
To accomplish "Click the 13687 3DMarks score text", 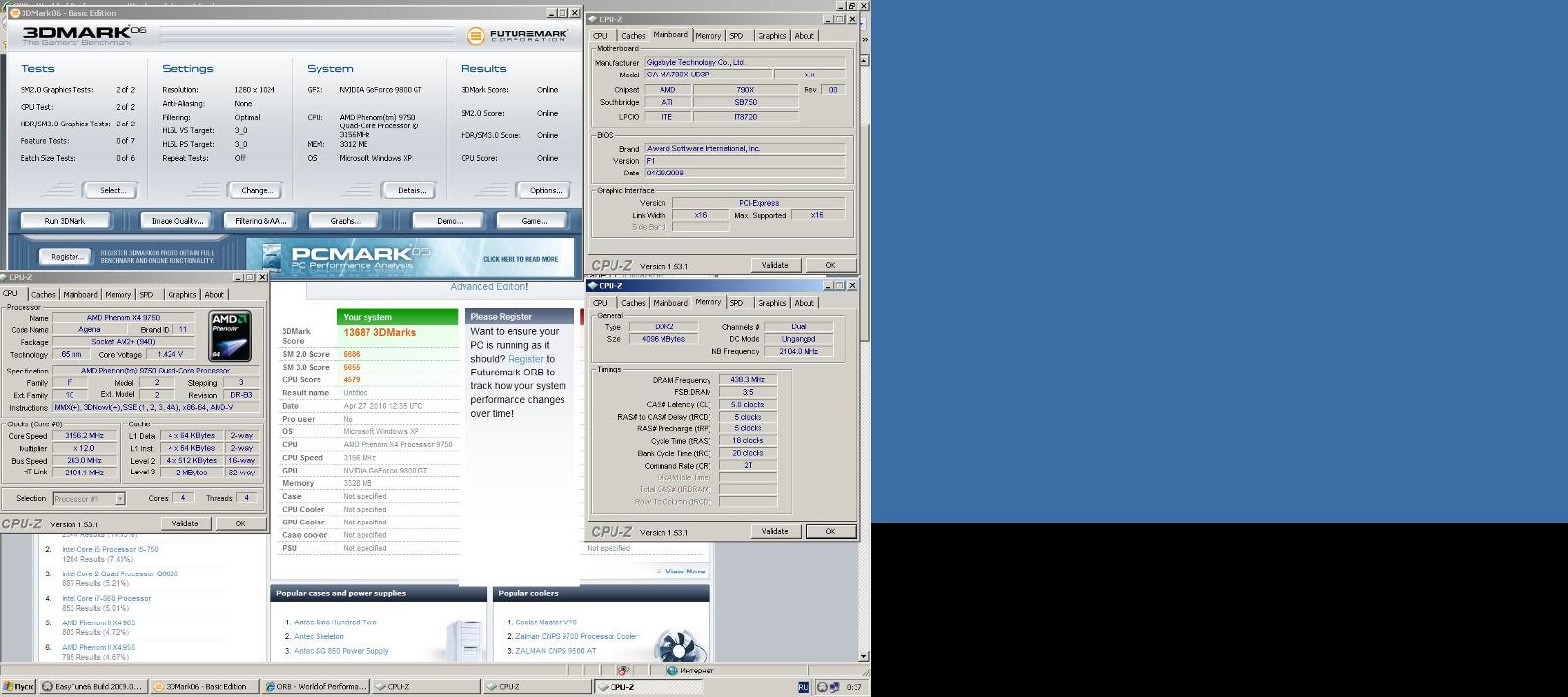I will tap(379, 332).
